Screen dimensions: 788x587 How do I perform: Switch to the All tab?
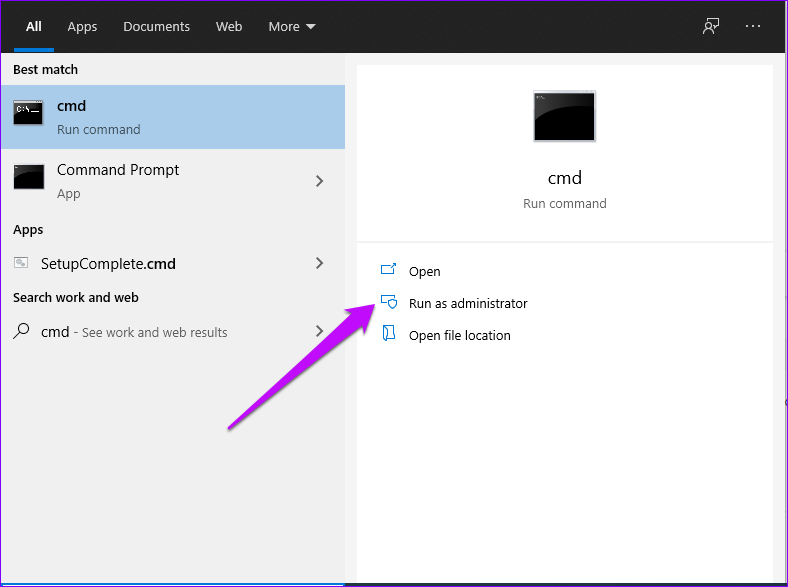pyautogui.click(x=34, y=27)
